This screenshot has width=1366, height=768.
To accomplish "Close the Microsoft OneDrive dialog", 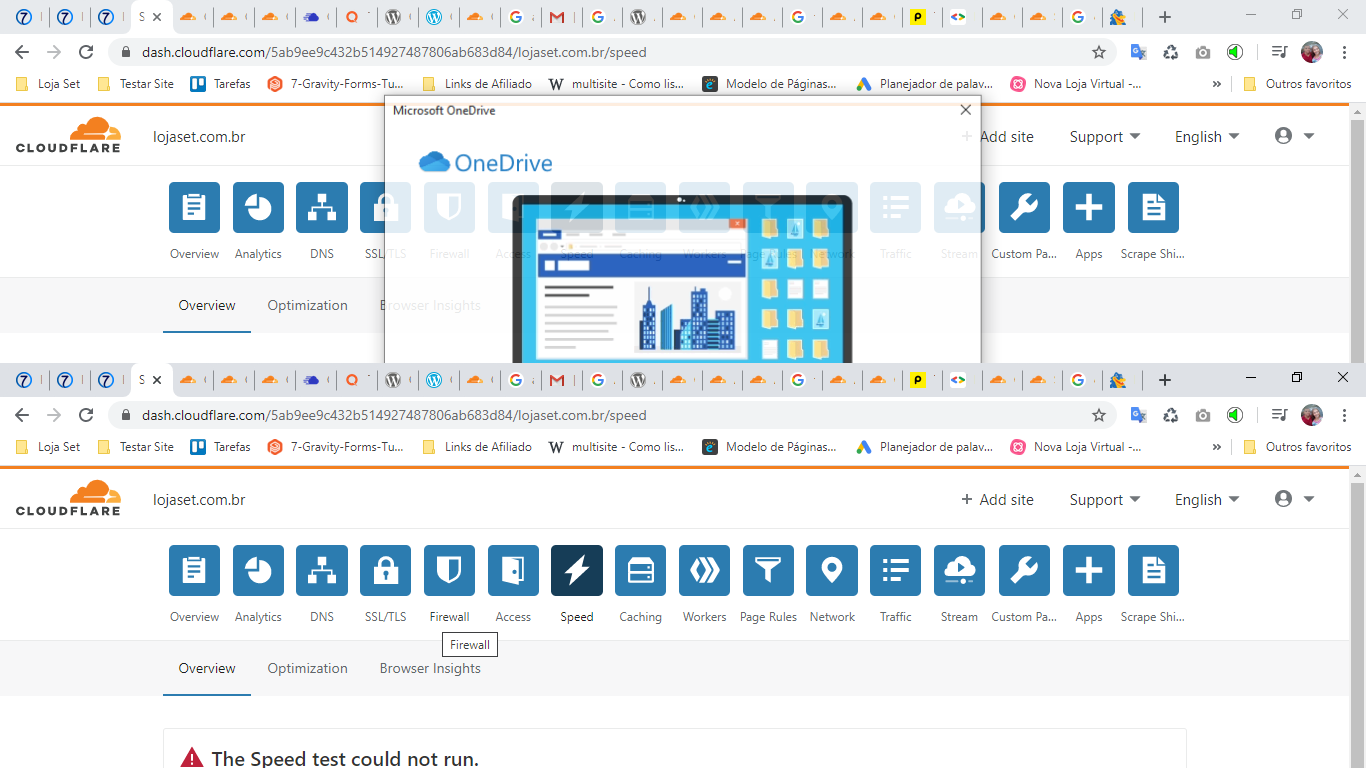I will pyautogui.click(x=965, y=110).
